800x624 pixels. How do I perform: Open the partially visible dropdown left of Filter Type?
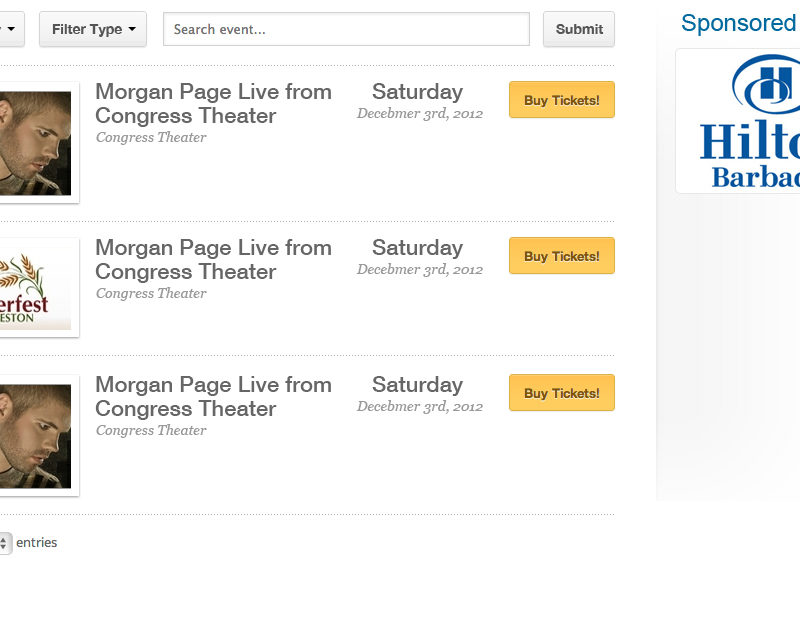[x=11, y=29]
